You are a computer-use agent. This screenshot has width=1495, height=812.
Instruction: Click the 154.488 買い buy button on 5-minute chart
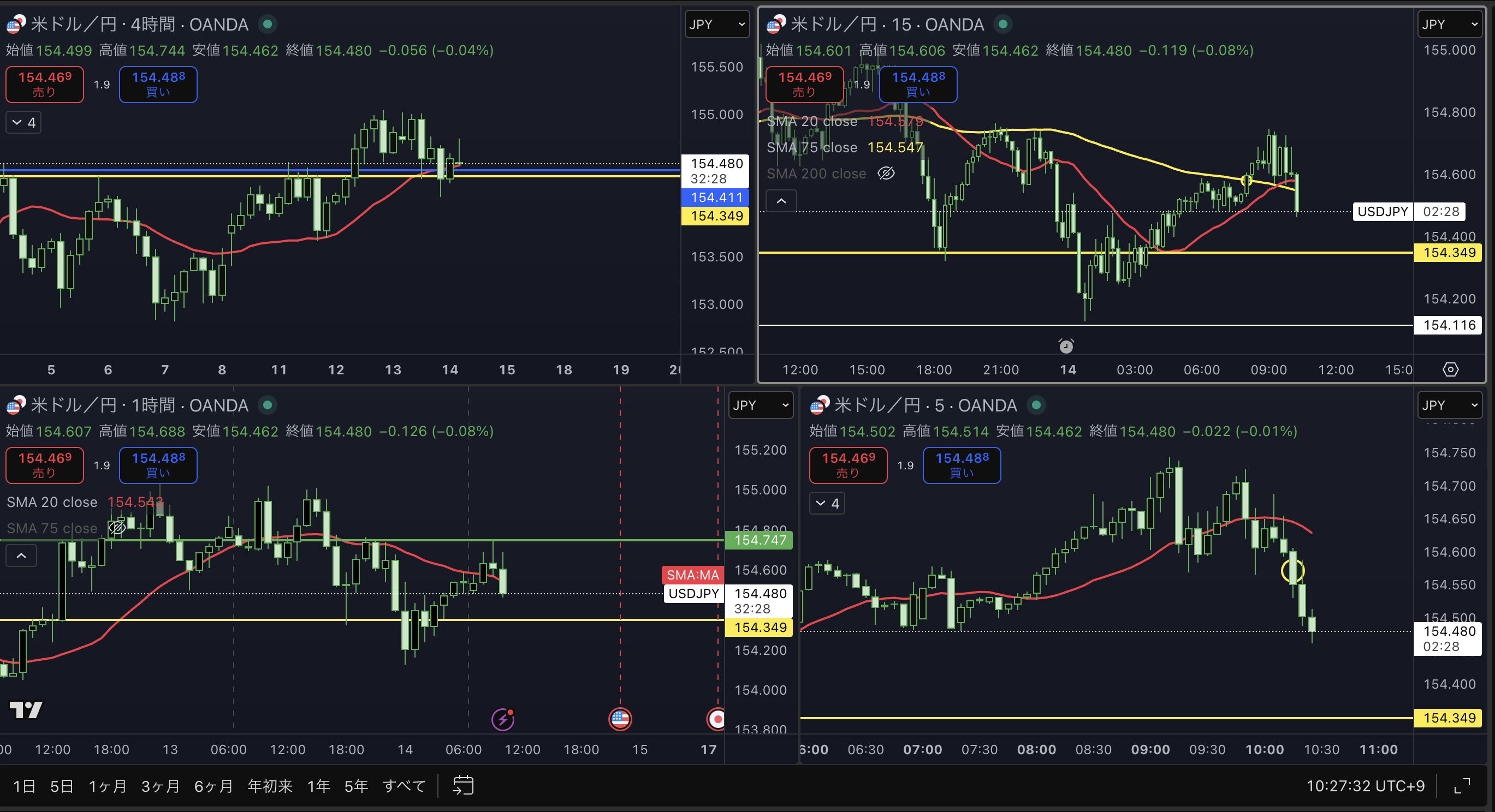962,465
